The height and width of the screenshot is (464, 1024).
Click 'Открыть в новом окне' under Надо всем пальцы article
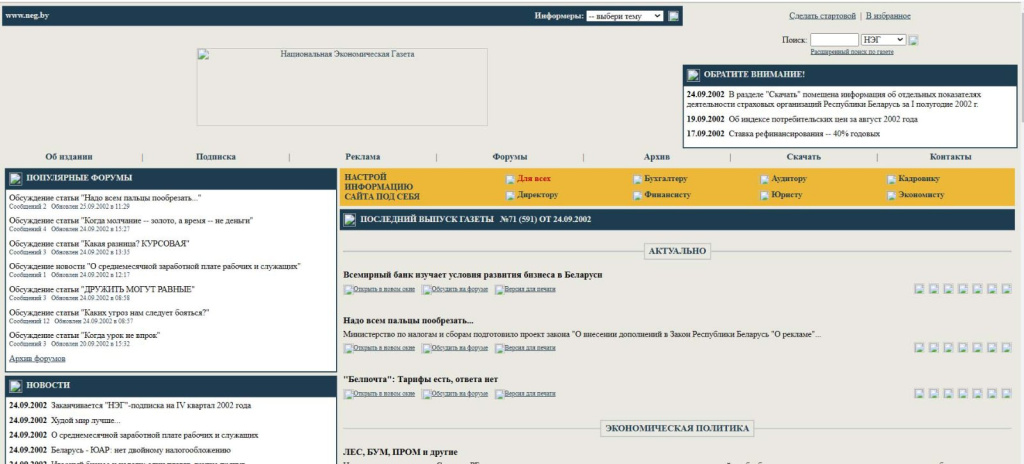[x=384, y=348]
